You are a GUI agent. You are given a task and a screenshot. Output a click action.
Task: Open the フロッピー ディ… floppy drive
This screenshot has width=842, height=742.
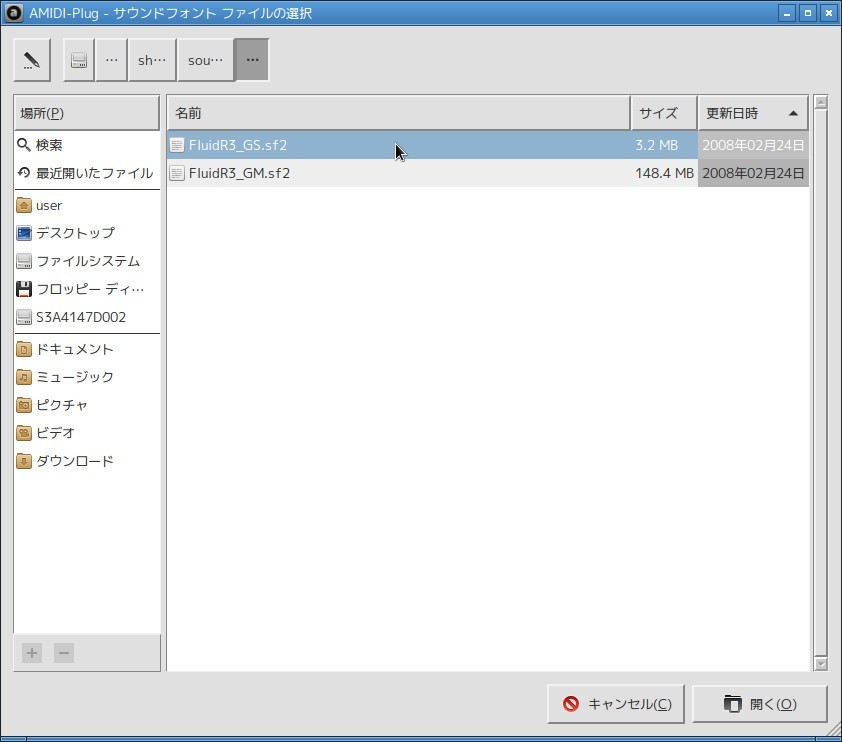86,289
